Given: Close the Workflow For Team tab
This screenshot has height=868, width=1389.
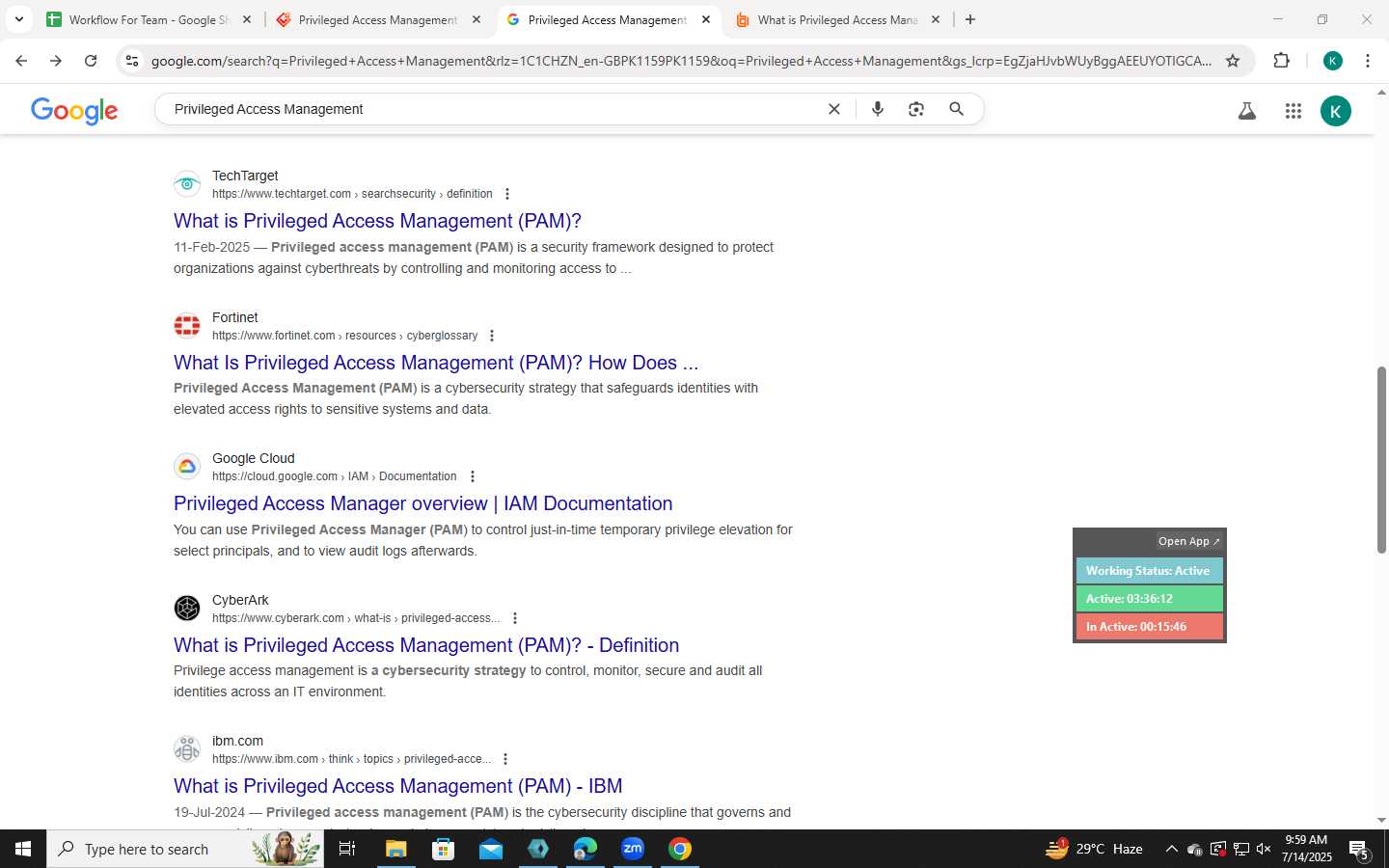Looking at the screenshot, I should click(247, 19).
